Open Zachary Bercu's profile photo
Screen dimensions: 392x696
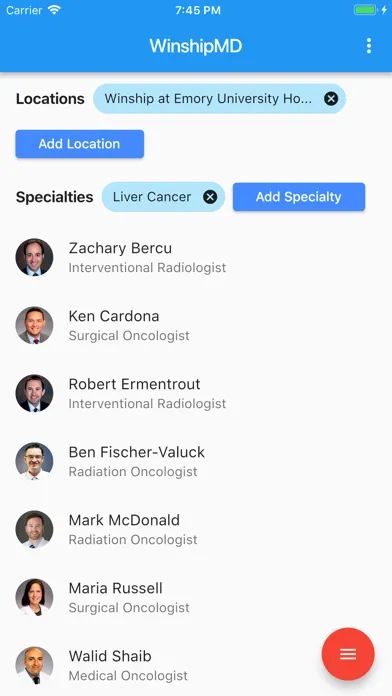[34, 257]
